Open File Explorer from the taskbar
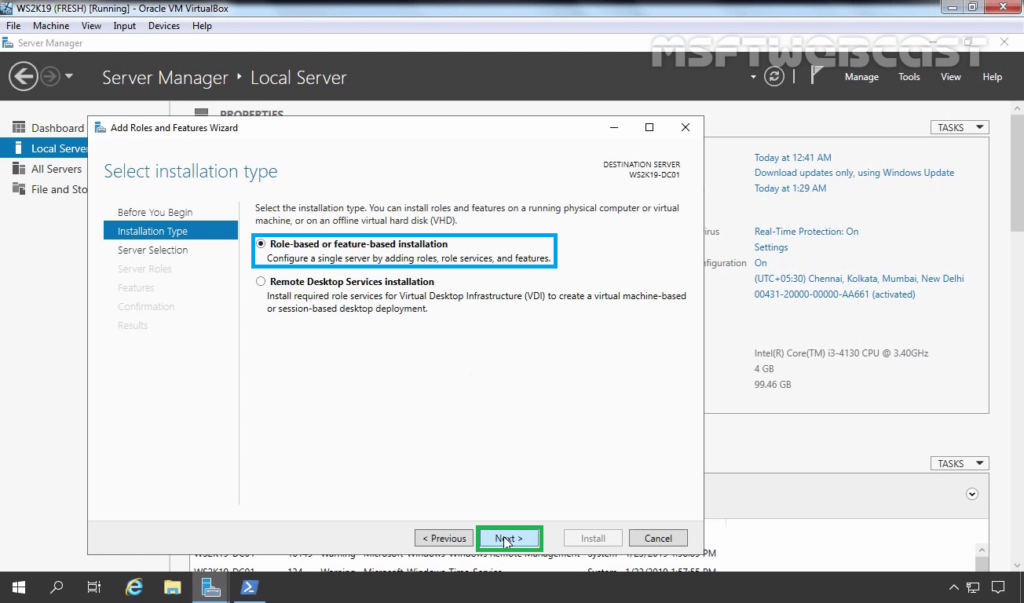The width and height of the screenshot is (1024, 603). point(172,587)
